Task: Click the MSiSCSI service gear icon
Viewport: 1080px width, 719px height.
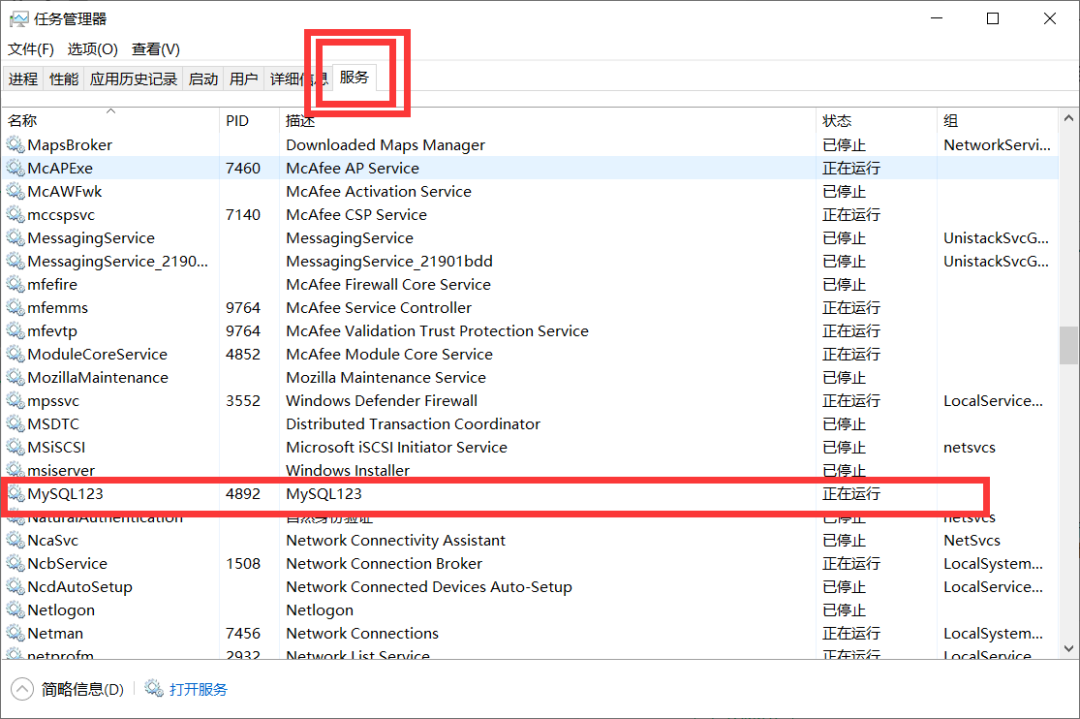Action: pyautogui.click(x=16, y=447)
